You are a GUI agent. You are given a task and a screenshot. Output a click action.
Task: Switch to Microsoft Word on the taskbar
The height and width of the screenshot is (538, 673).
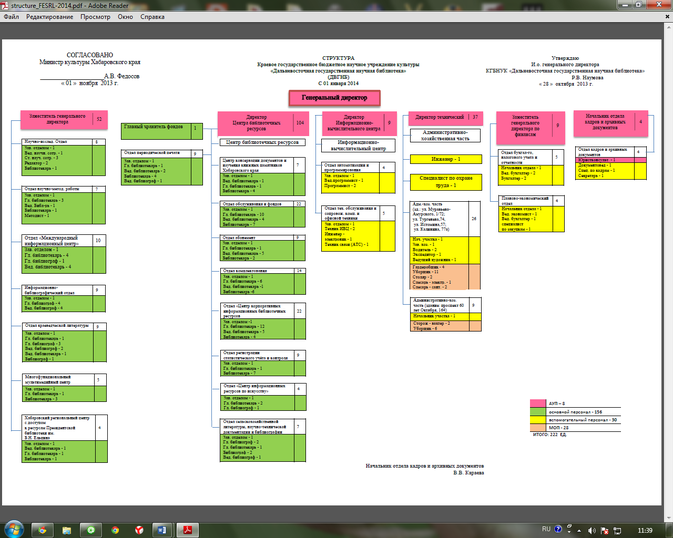(163, 530)
